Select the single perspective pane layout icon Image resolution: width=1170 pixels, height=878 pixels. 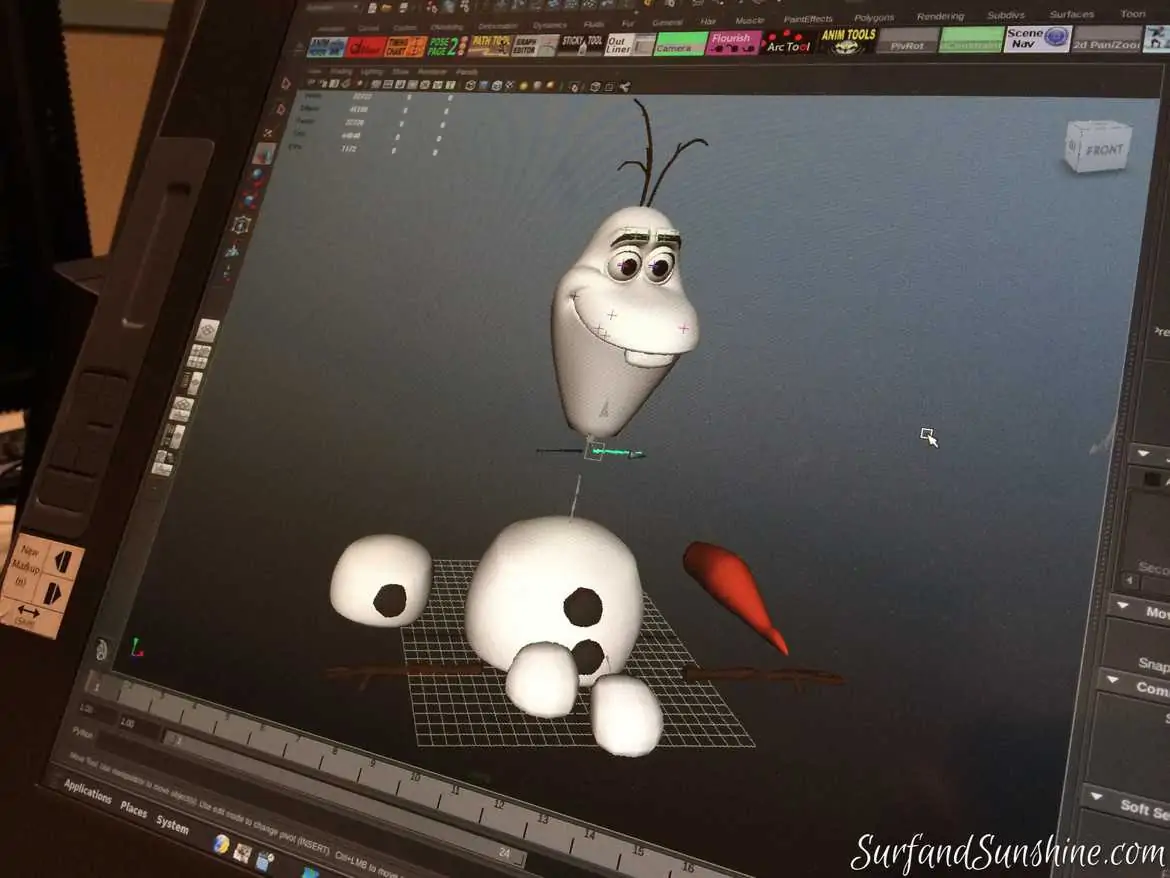pos(208,330)
